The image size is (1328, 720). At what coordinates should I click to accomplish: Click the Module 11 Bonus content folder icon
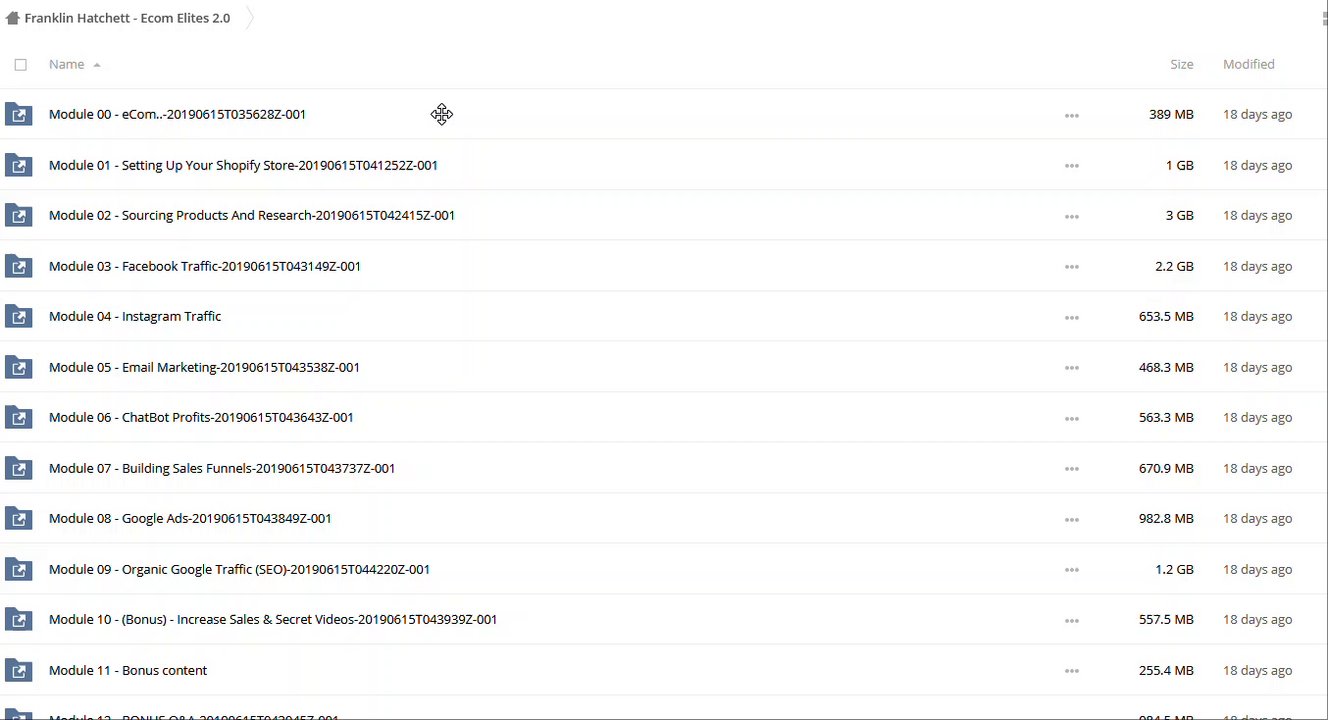[18, 671]
